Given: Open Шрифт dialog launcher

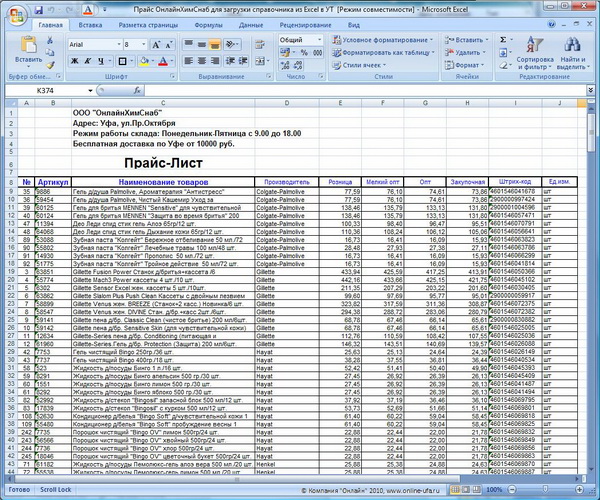Looking at the screenshot, I should pos(173,77).
